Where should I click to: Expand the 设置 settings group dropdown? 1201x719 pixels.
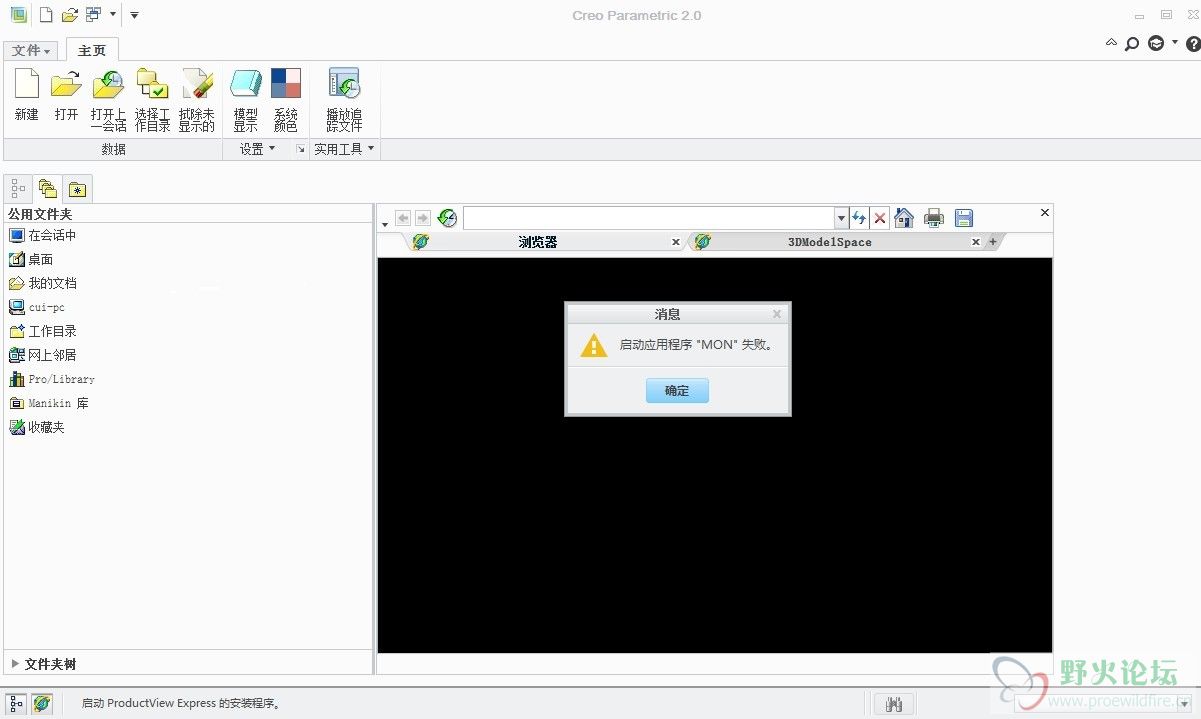[258, 149]
